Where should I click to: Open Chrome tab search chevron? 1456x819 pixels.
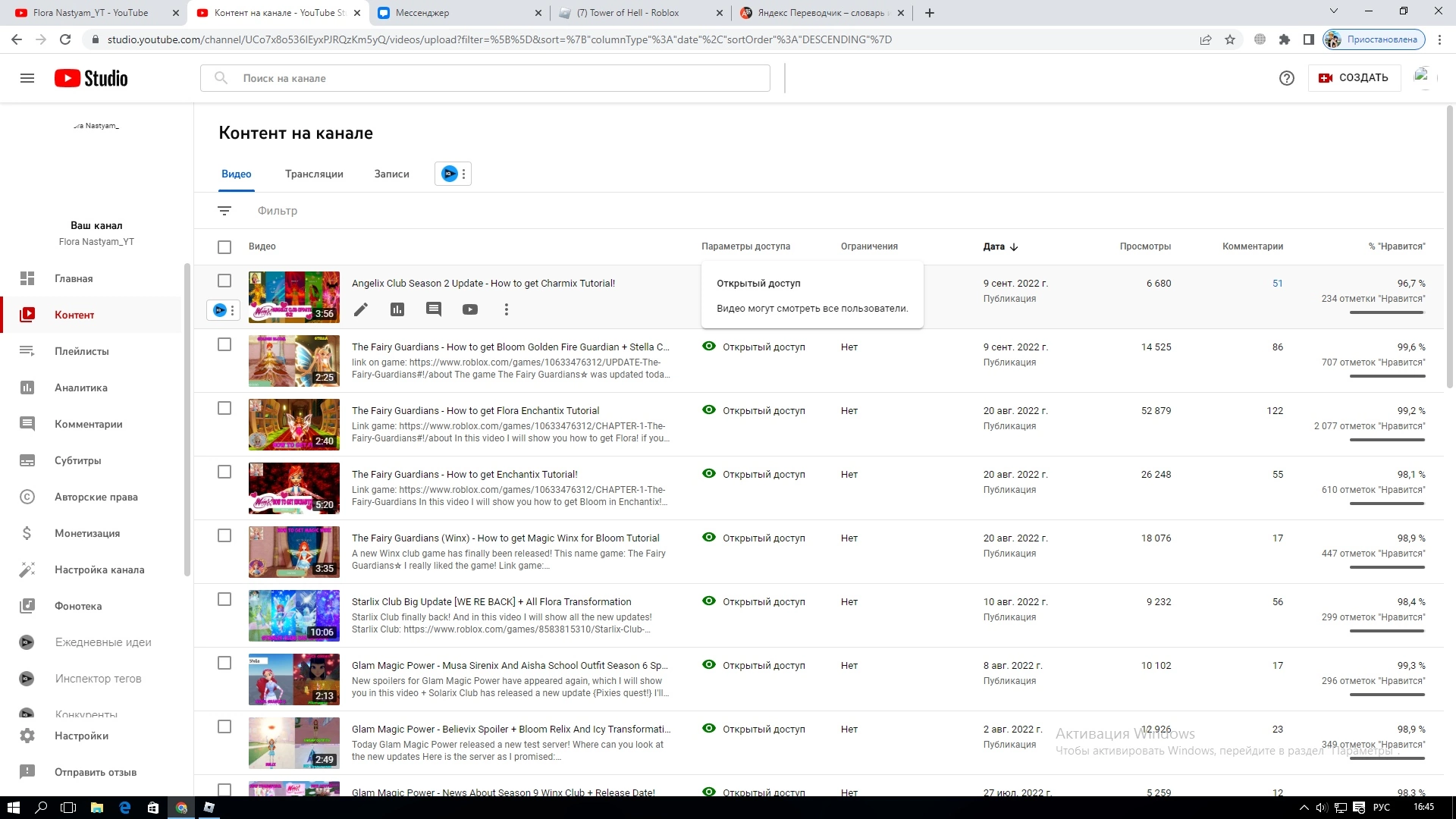pos(1334,11)
